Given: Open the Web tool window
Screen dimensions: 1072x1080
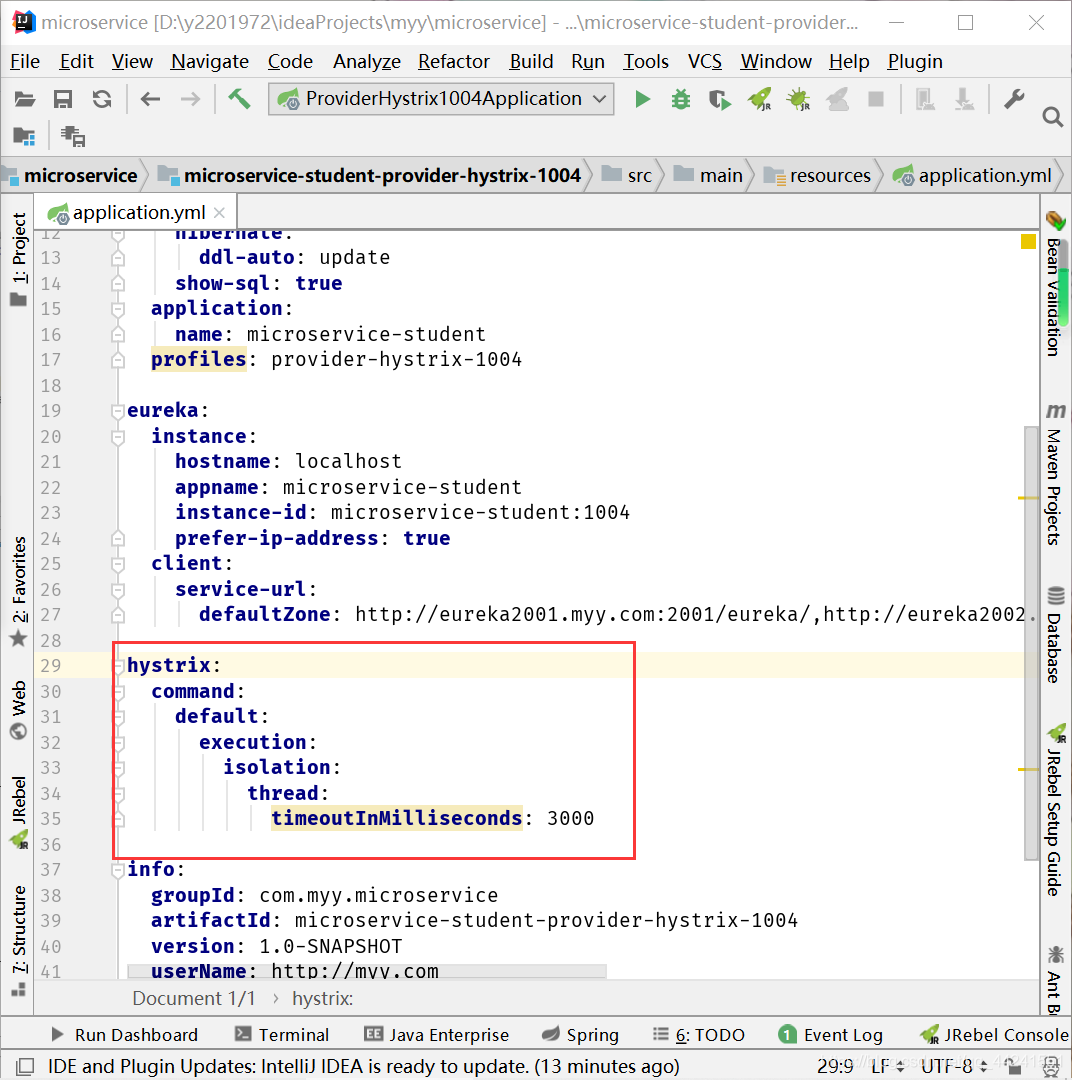Looking at the screenshot, I should [x=19, y=709].
